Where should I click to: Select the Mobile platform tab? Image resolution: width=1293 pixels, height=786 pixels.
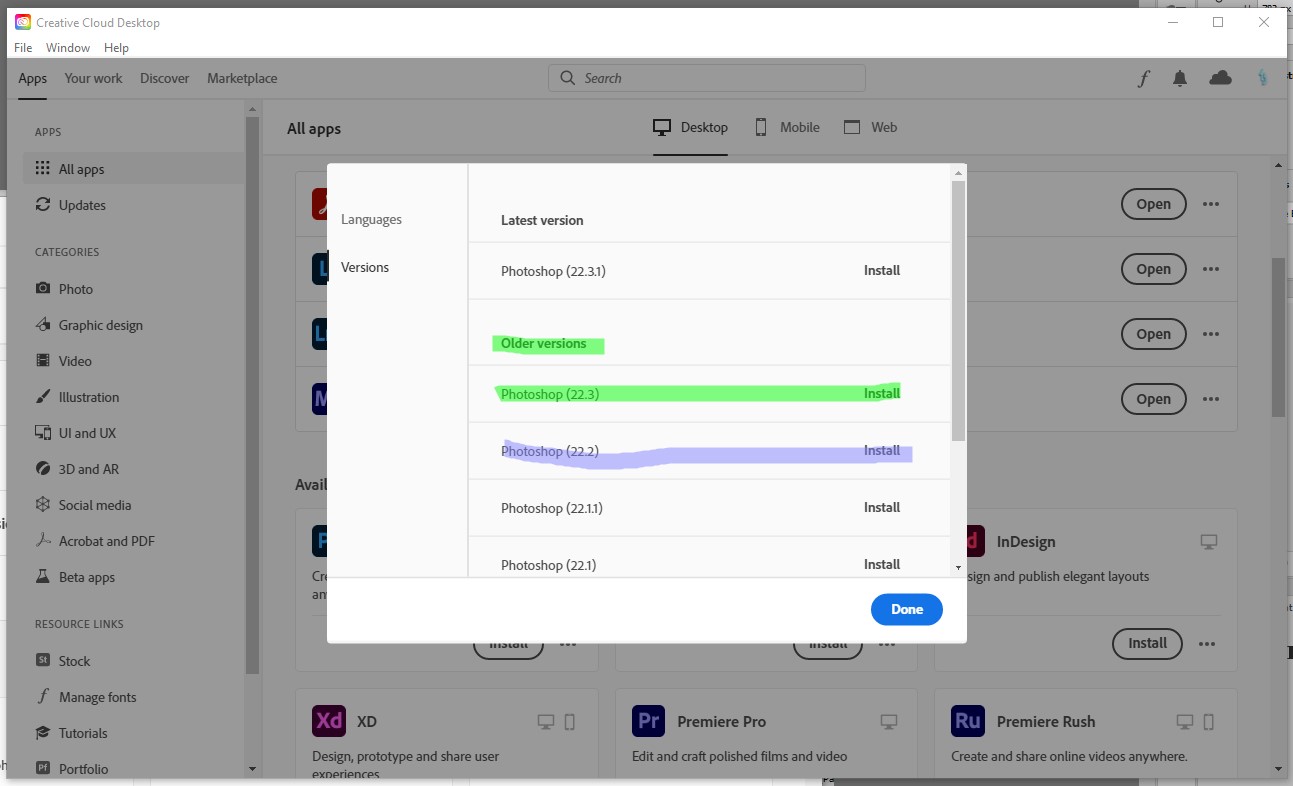click(786, 127)
